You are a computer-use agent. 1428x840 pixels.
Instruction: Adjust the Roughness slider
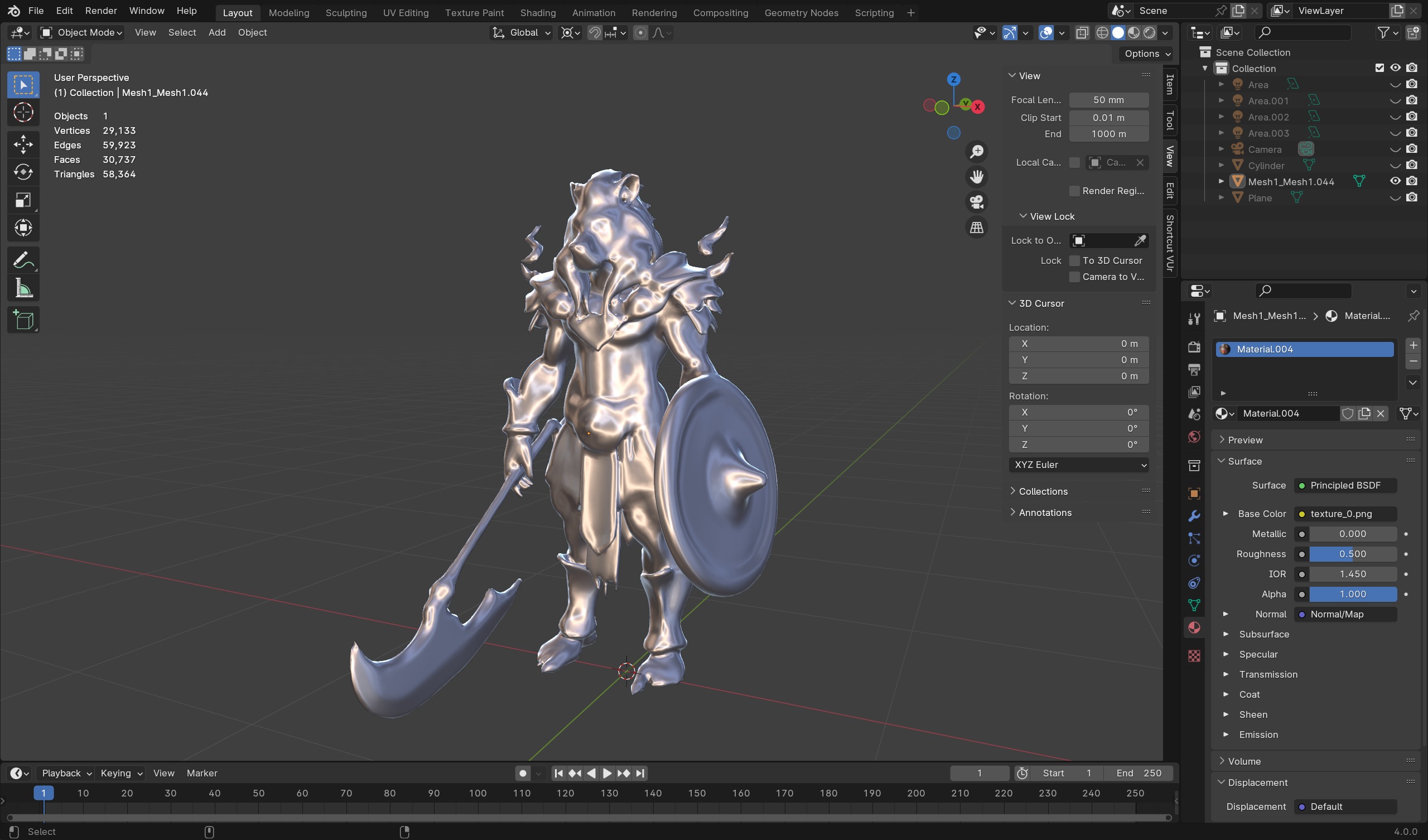[x=1352, y=554]
